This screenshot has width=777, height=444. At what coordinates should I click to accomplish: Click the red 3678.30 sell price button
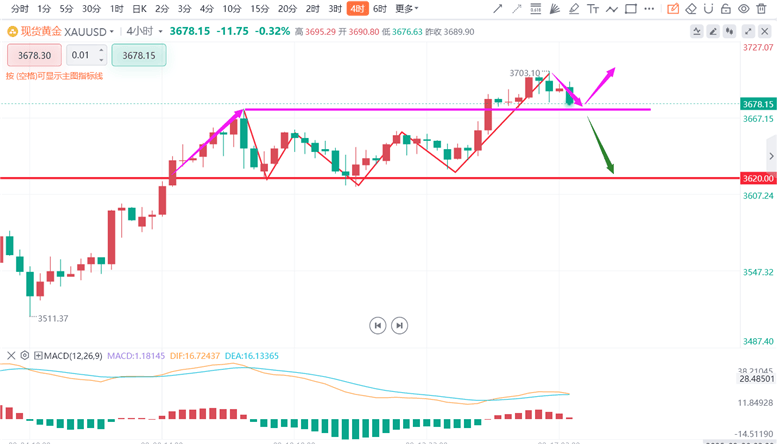tap(34, 55)
